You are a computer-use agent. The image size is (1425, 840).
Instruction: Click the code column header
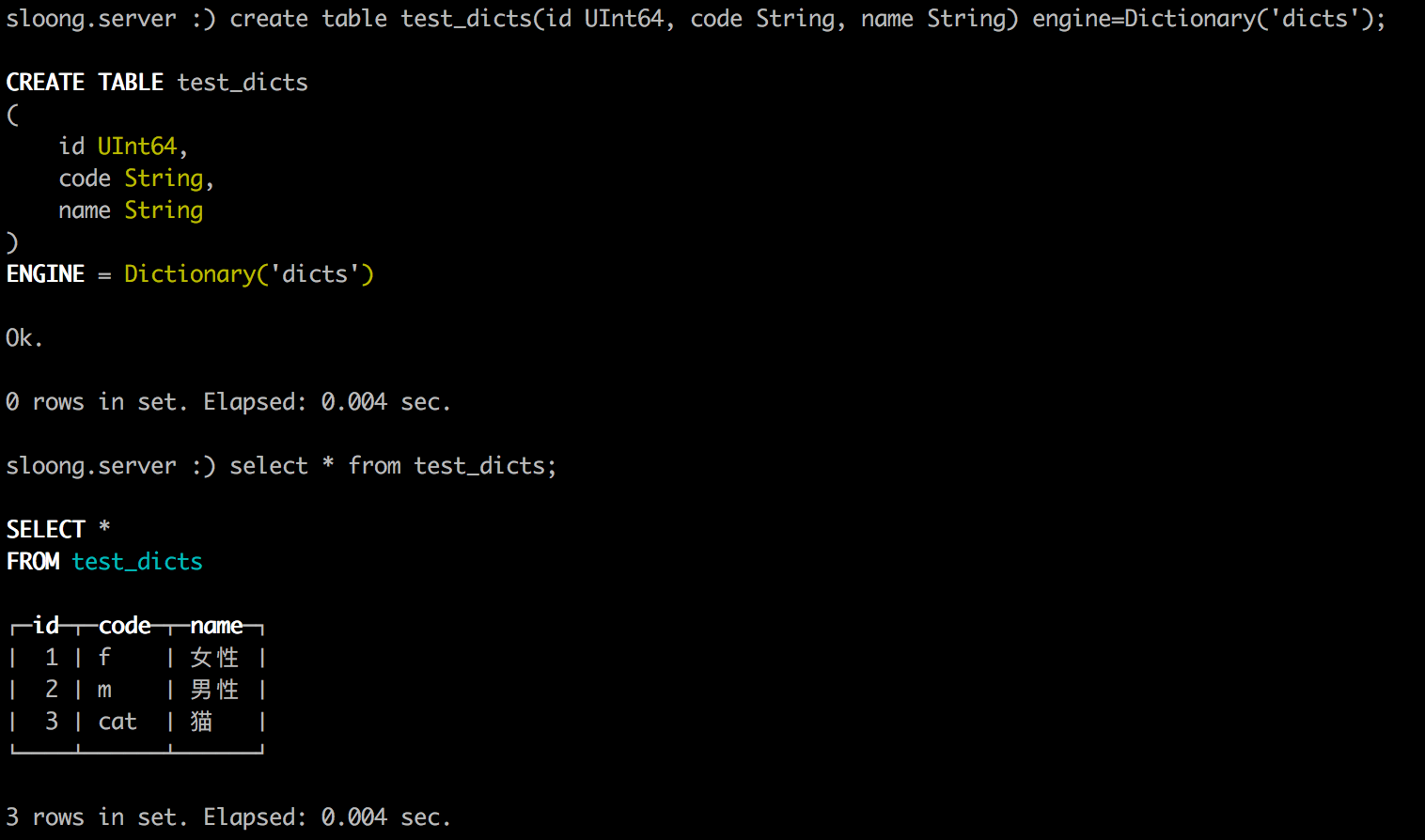point(124,626)
